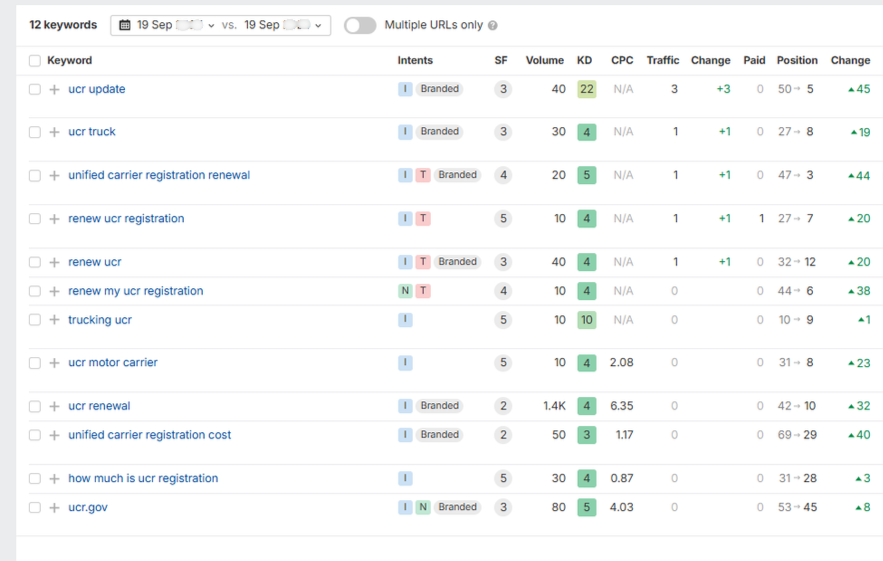
Task: Click the KD value 22 badge for ucr update
Action: tap(587, 89)
